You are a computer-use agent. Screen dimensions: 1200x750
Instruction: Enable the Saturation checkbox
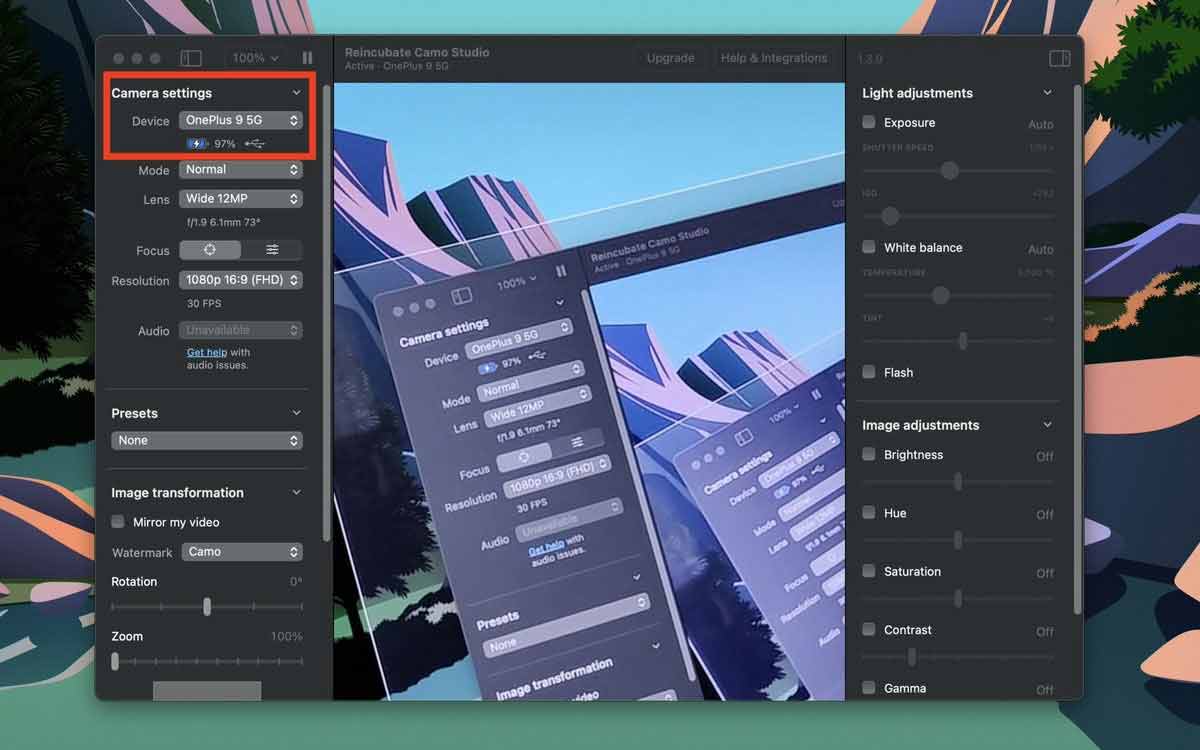click(869, 571)
